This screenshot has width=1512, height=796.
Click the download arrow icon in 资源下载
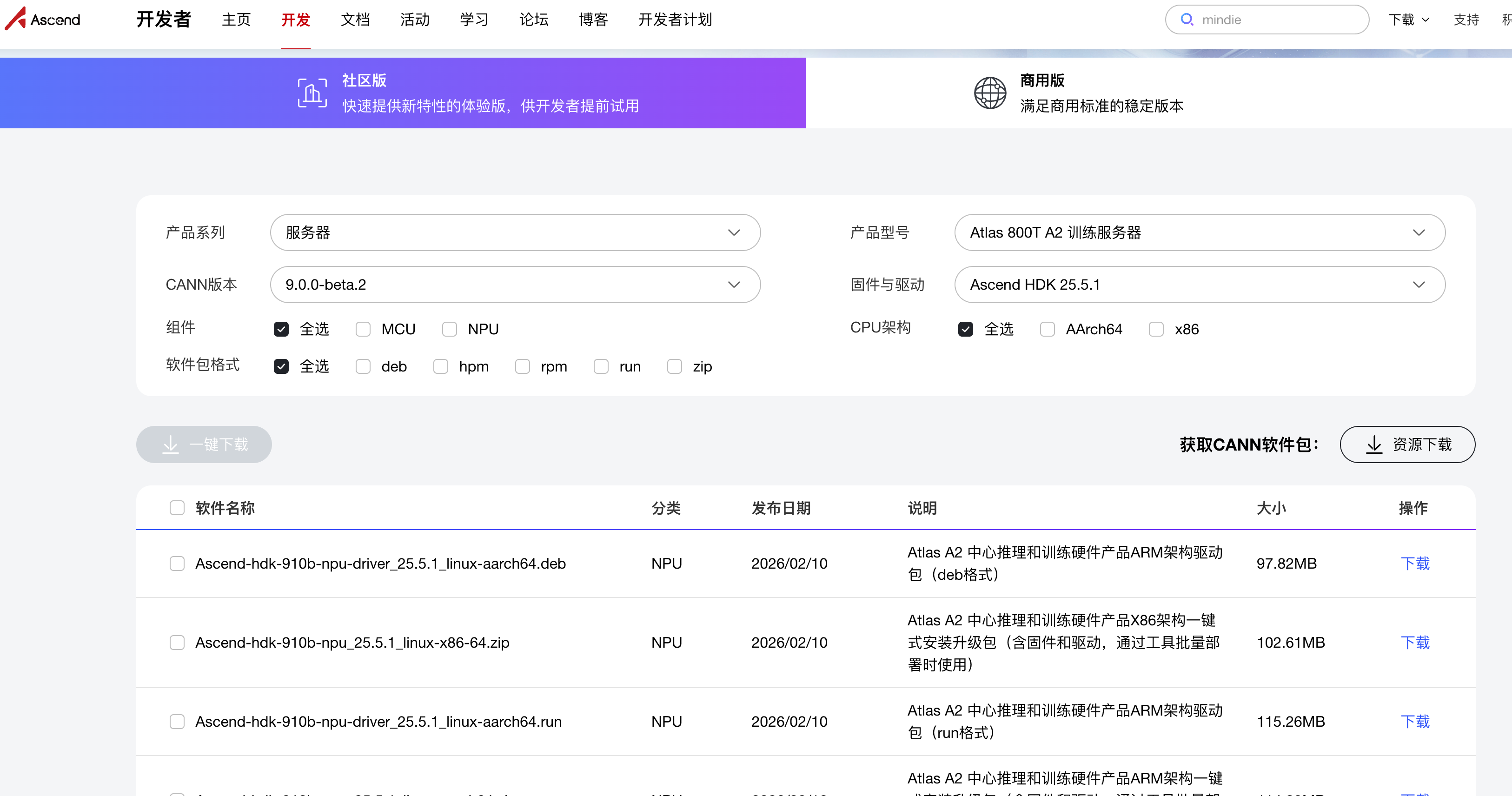(x=1373, y=444)
